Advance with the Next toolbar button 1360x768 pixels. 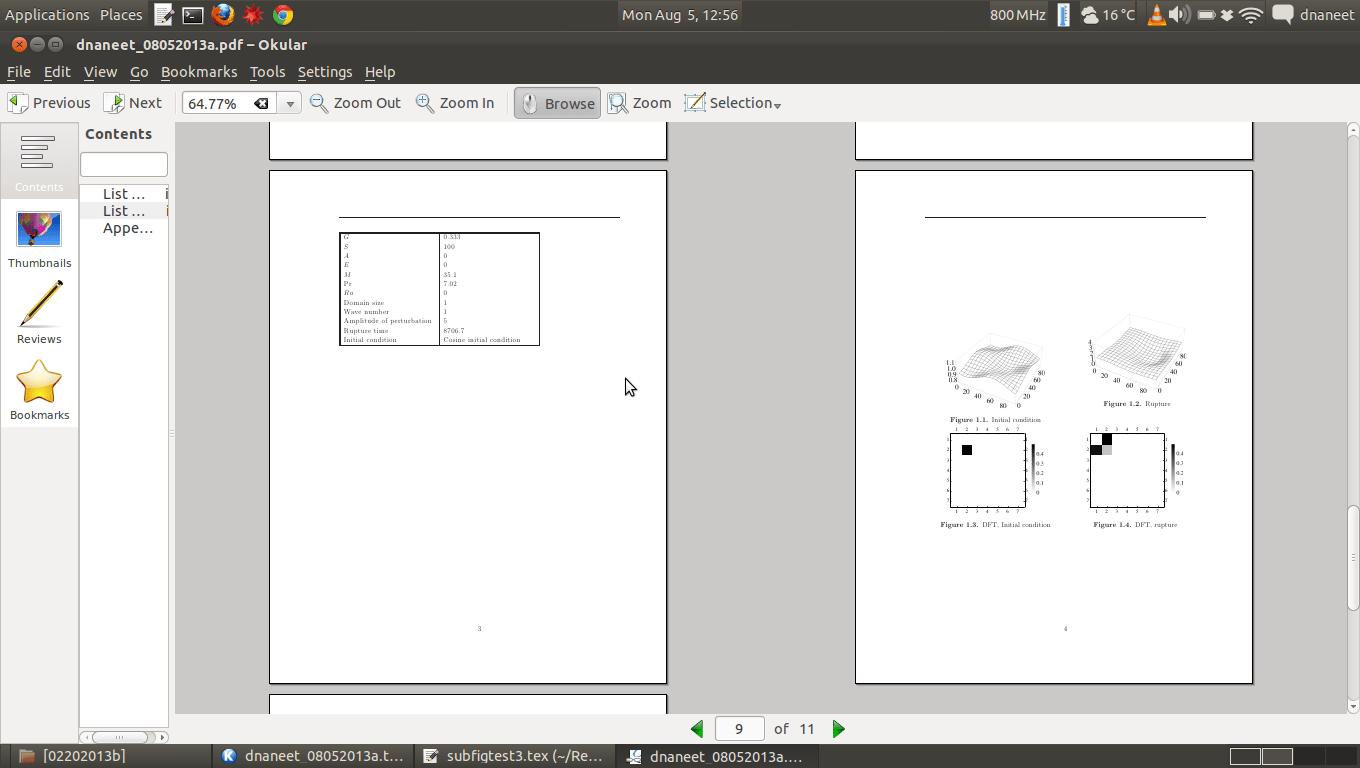click(133, 103)
